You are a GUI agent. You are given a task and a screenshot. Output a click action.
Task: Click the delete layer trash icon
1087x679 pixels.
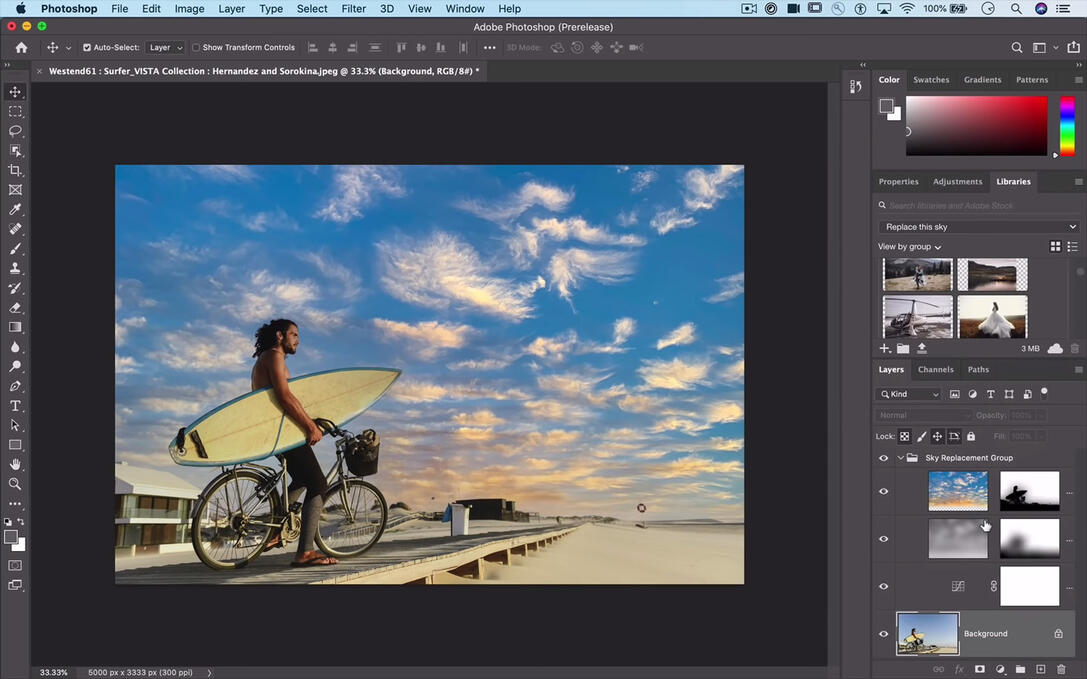[1061, 669]
